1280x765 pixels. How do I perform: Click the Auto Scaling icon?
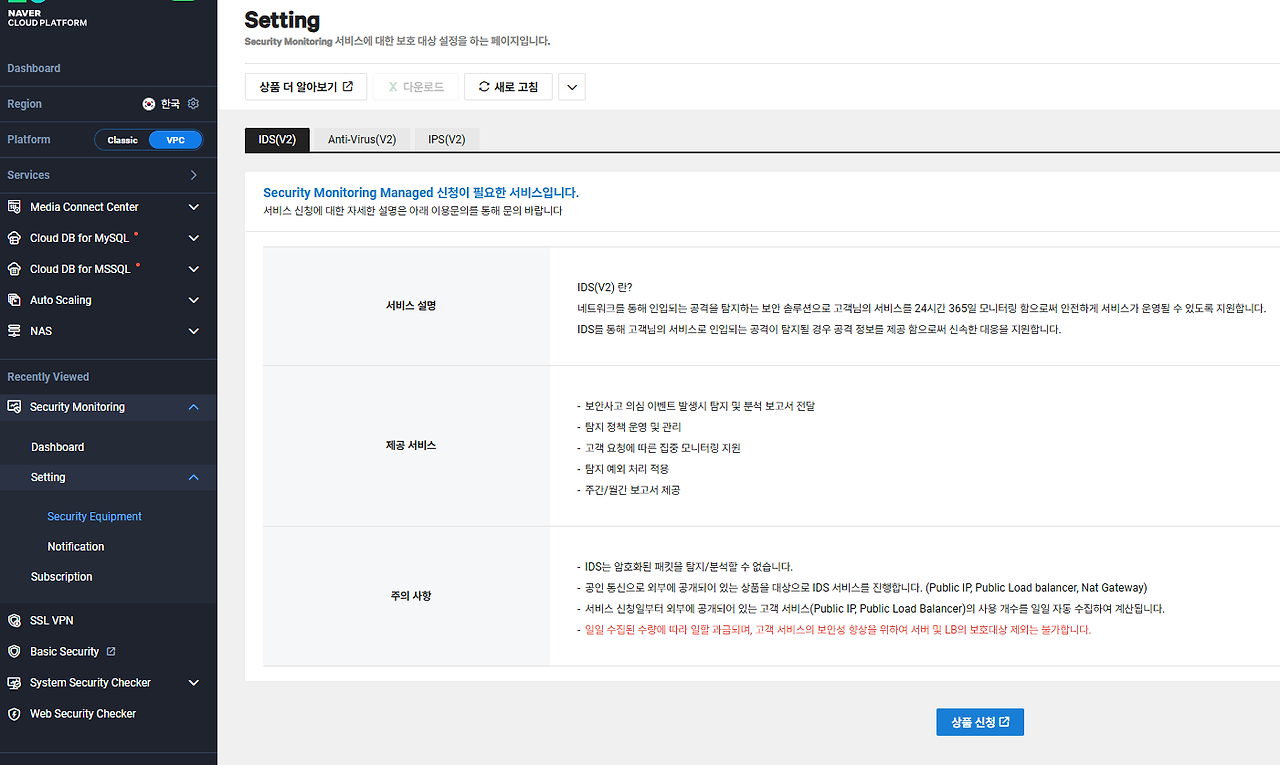14,300
